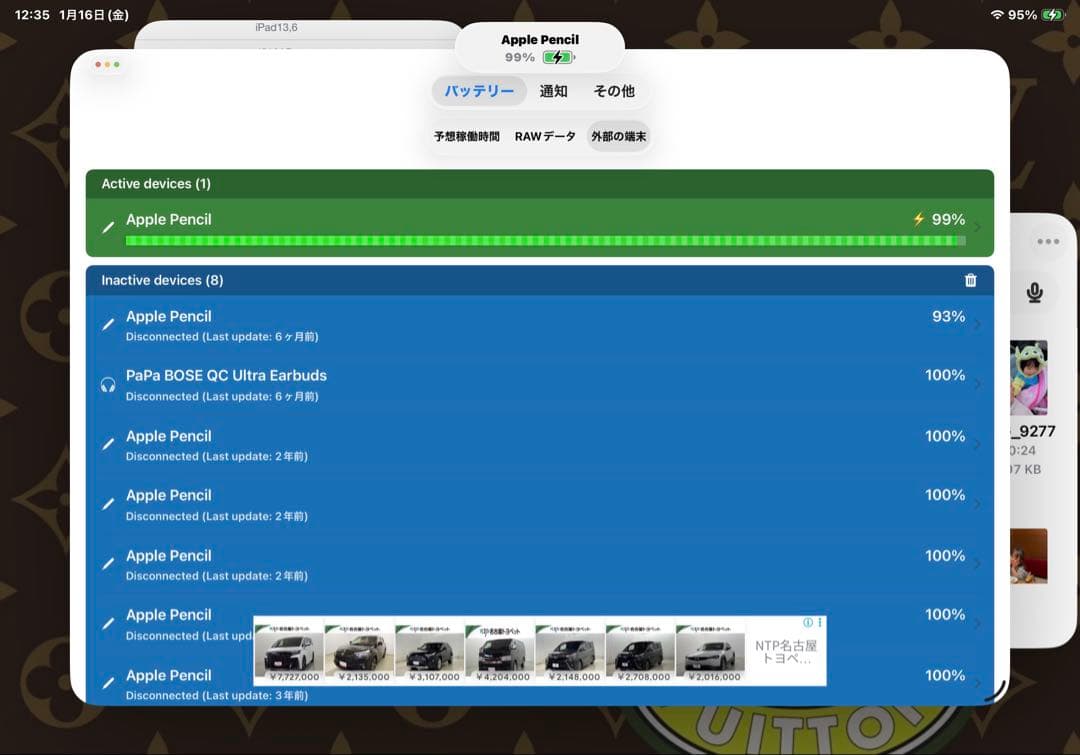Tap the Wi-Fi icon in the status bar
This screenshot has width=1080, height=755.
(x=996, y=15)
